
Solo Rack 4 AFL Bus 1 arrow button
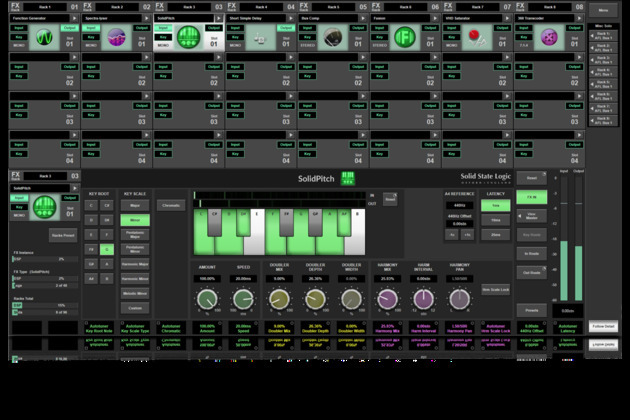pyautogui.click(x=603, y=72)
